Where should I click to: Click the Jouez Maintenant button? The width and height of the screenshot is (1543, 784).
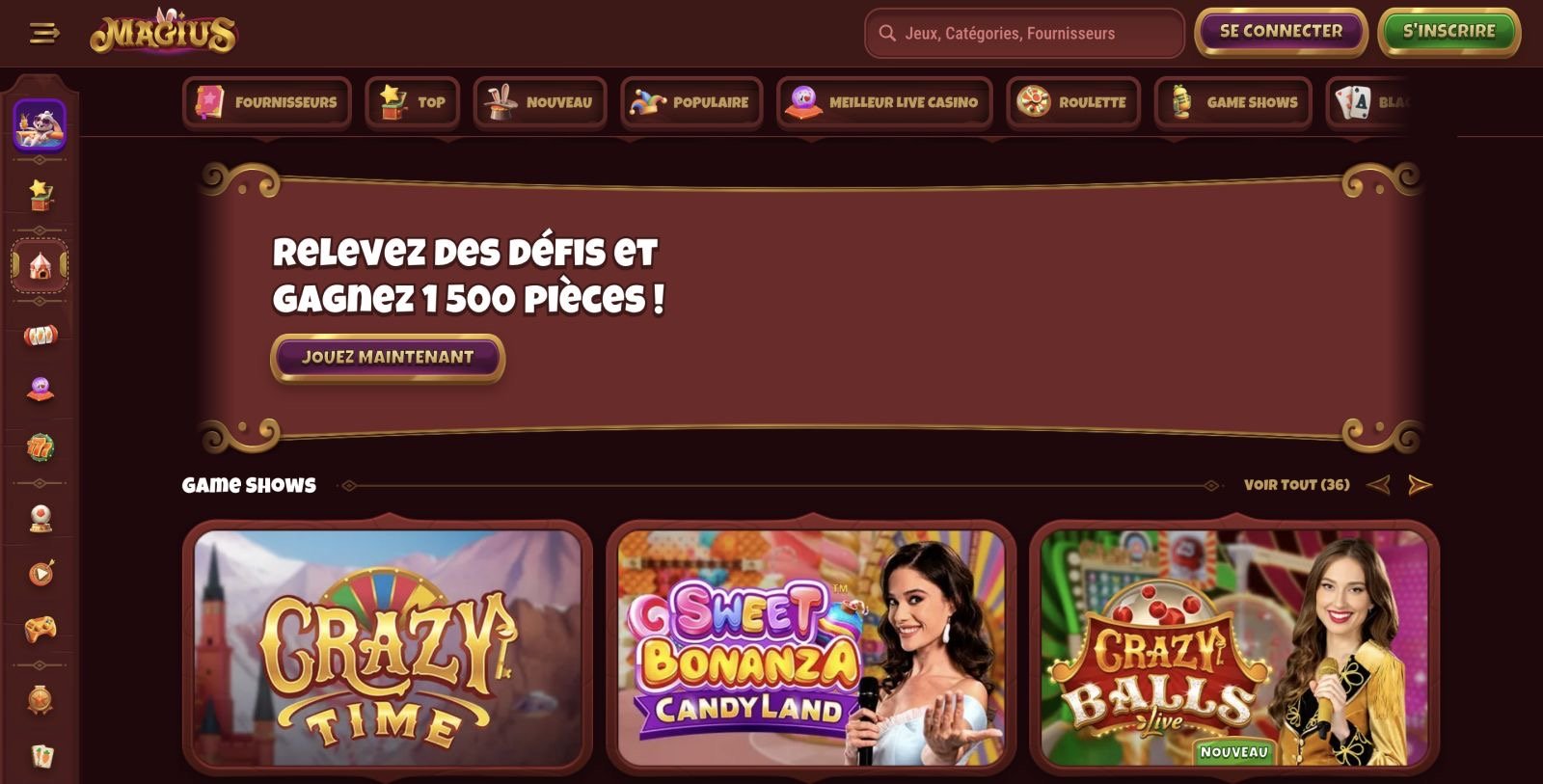(x=388, y=358)
